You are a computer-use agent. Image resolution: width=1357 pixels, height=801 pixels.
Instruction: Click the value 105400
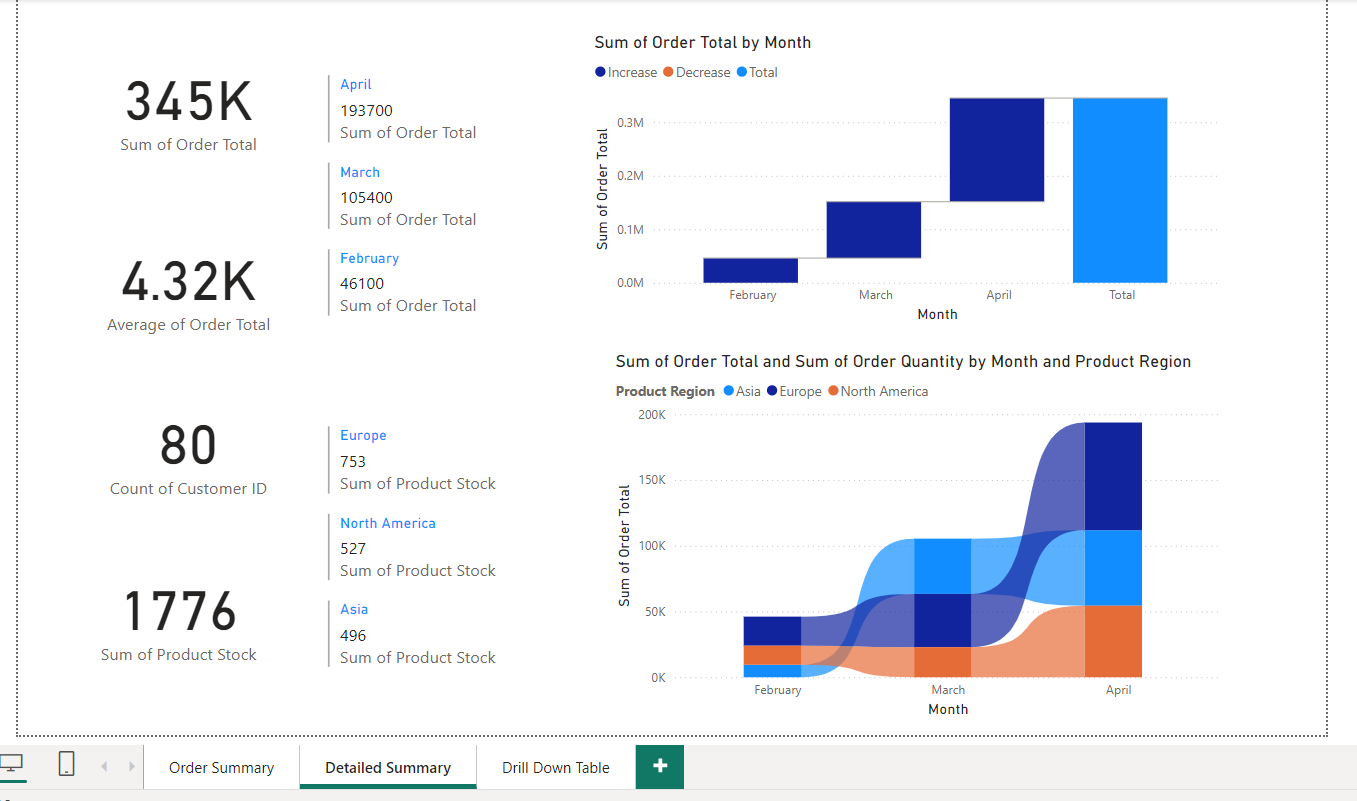coord(366,198)
